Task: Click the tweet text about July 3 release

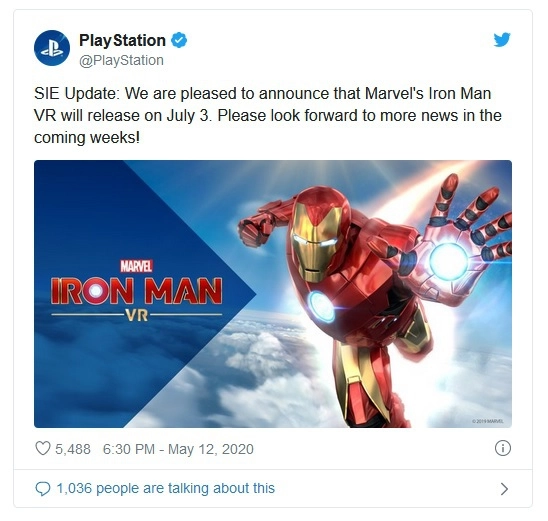Action: (x=268, y=115)
